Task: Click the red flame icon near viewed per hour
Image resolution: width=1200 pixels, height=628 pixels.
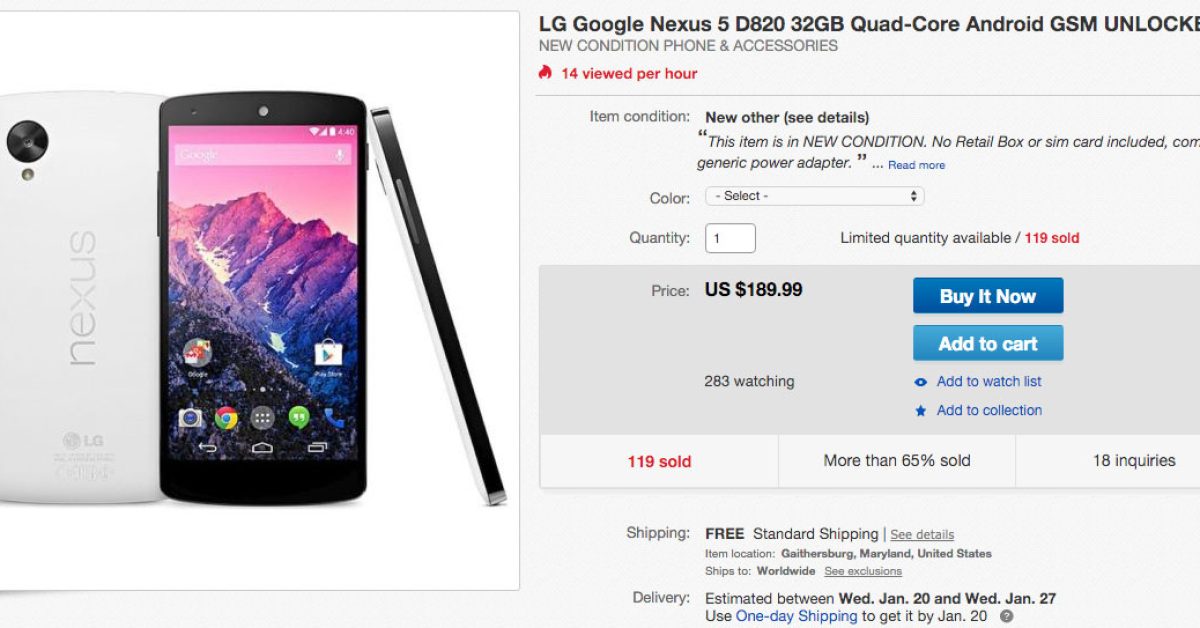Action: pyautogui.click(x=545, y=73)
